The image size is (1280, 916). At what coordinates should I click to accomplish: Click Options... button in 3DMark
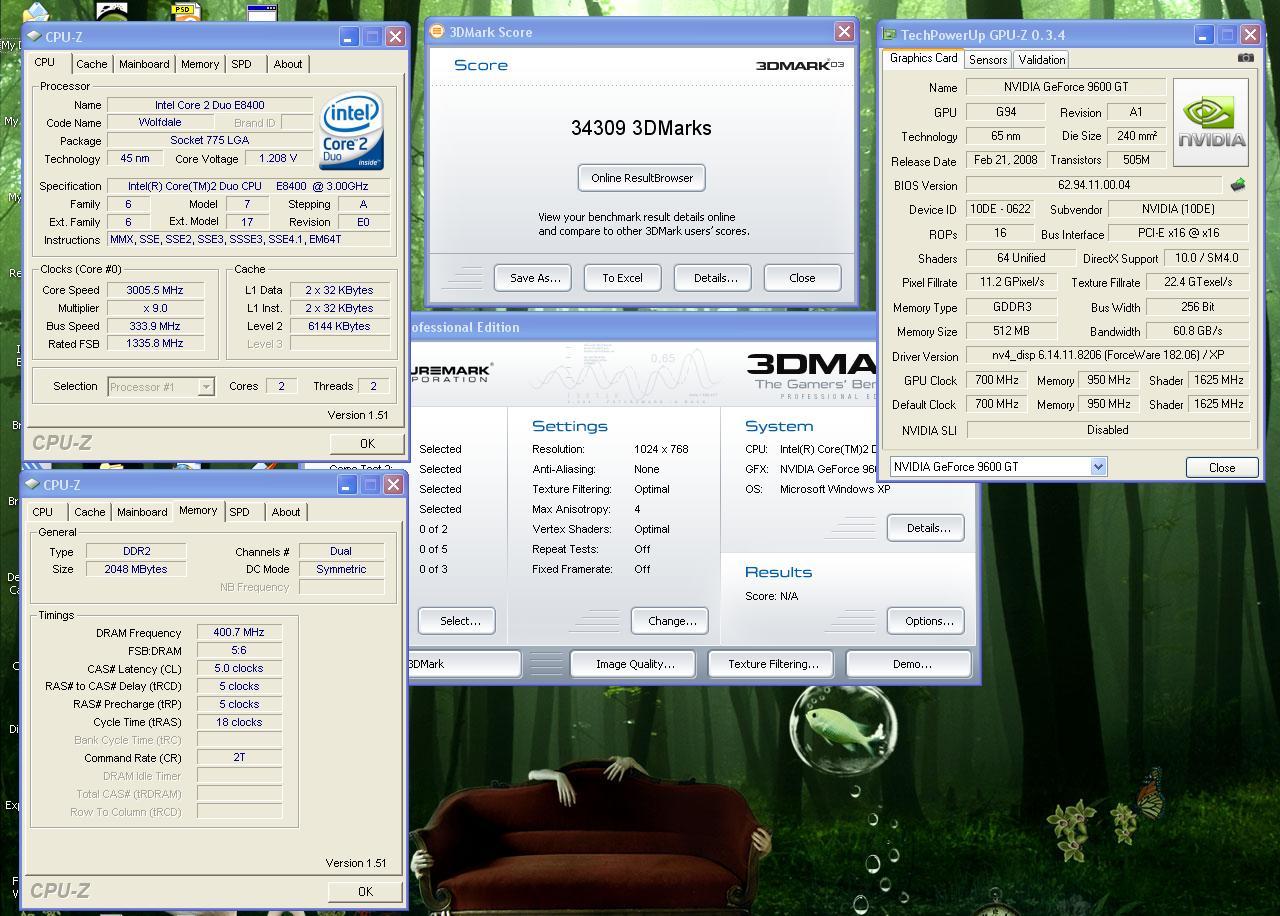(928, 621)
